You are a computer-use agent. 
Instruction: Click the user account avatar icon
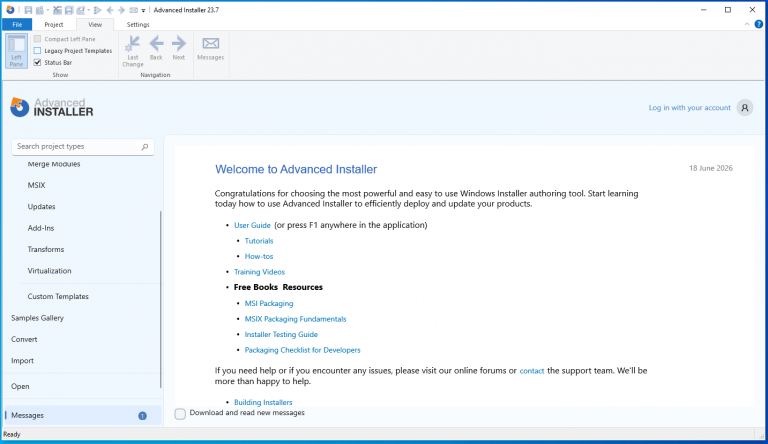pos(744,108)
